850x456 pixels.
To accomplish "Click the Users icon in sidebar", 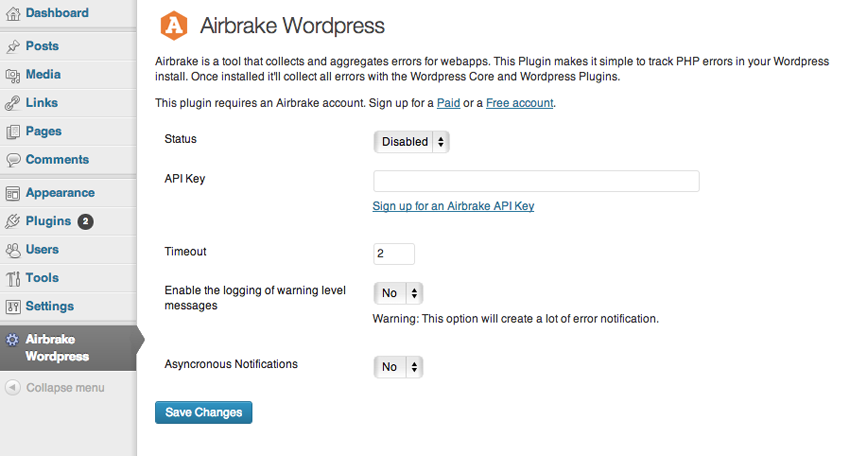I will point(13,249).
